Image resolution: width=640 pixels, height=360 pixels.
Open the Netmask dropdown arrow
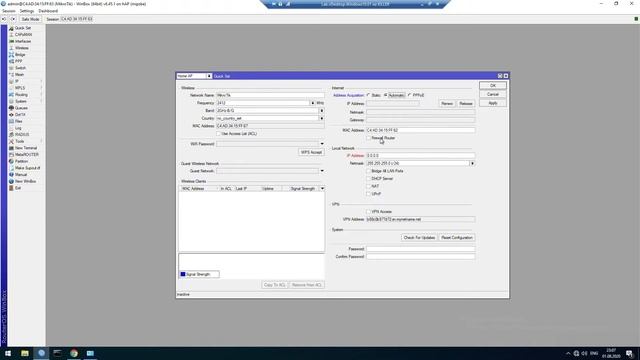472,163
